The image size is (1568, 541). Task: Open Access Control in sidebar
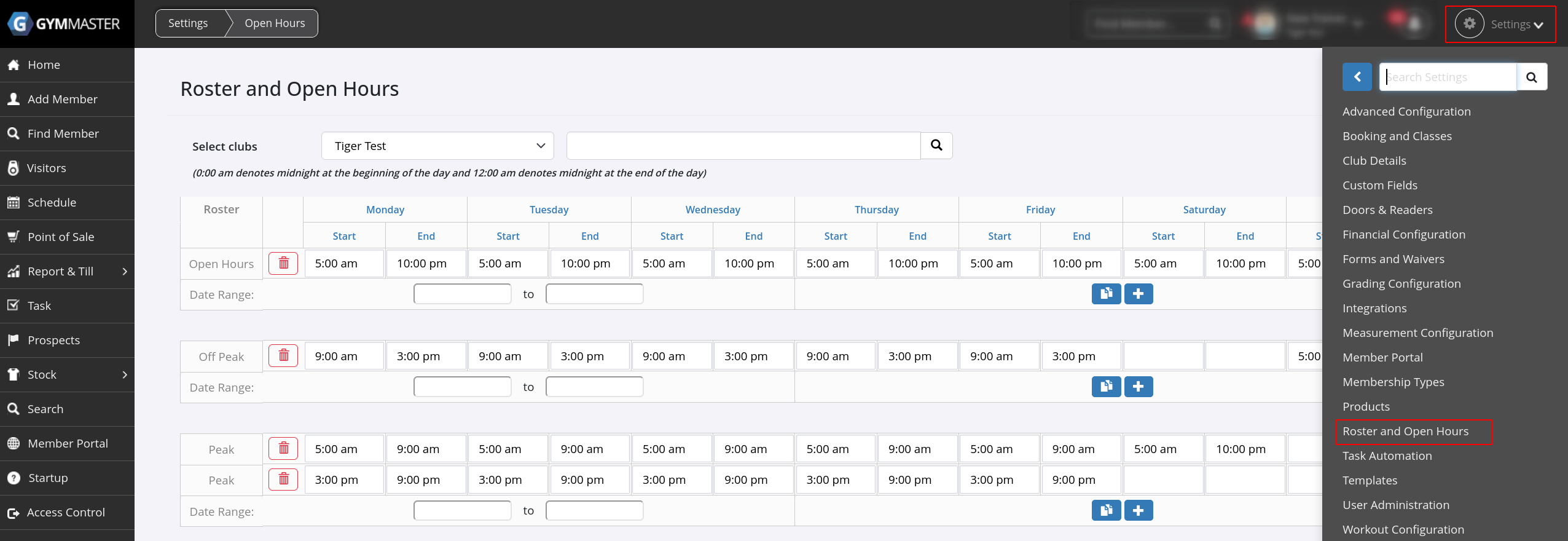pos(67,513)
